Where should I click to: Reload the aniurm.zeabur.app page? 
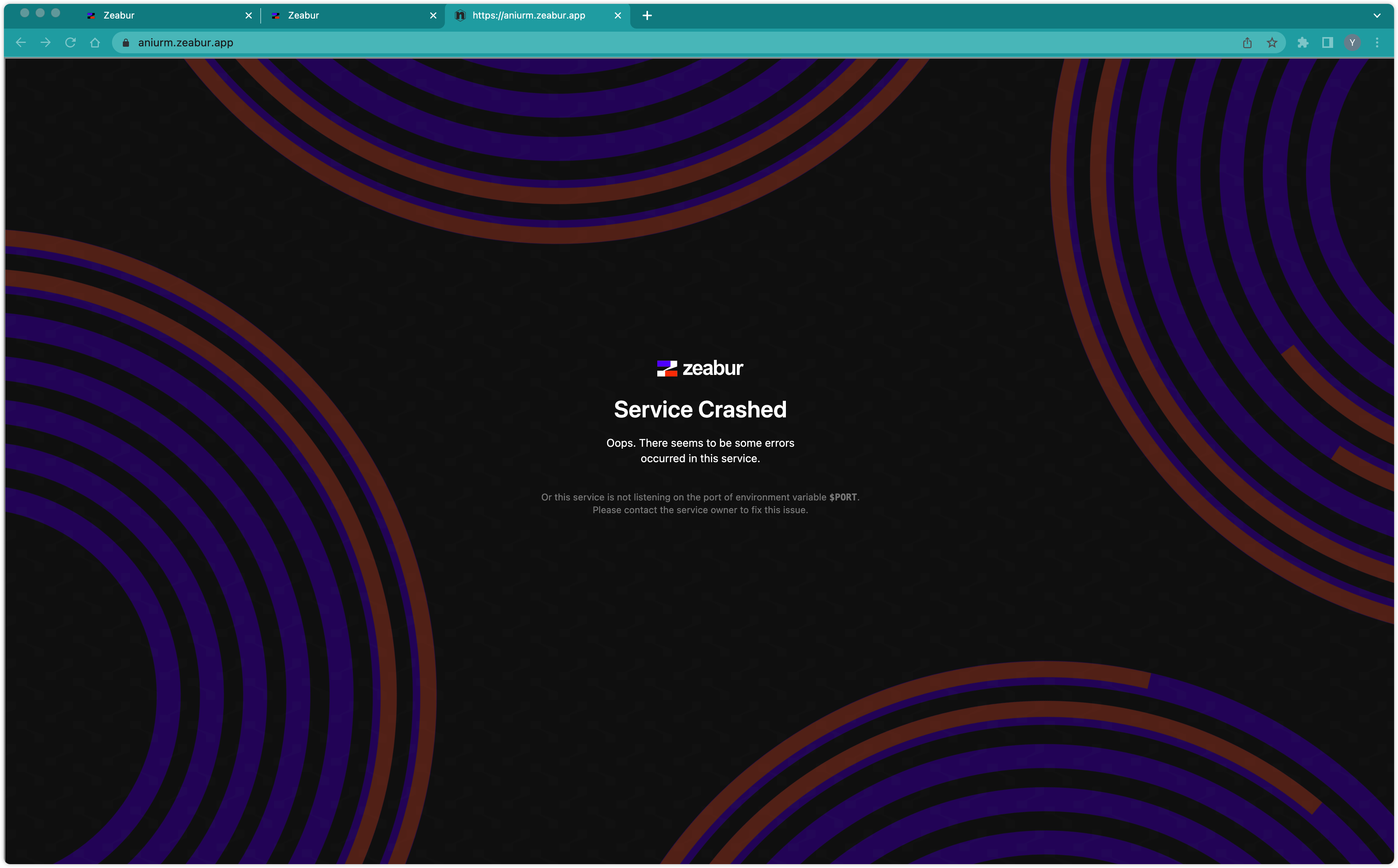[x=70, y=42]
